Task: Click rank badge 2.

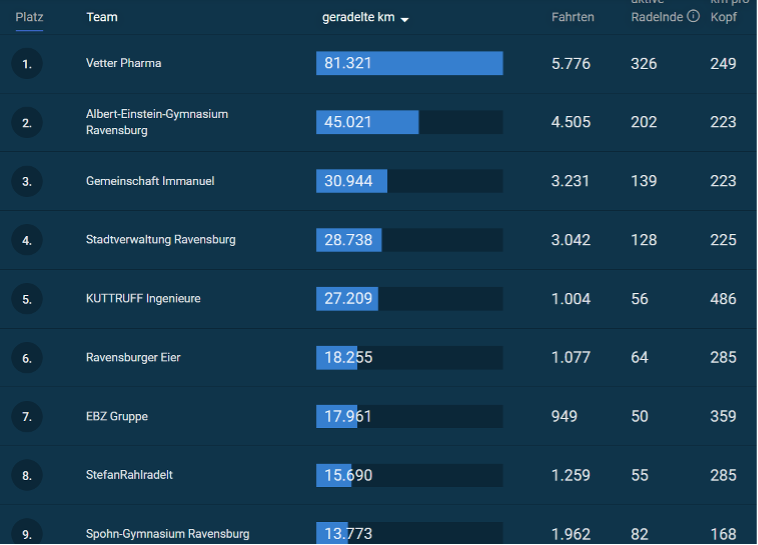Action: [x=27, y=122]
